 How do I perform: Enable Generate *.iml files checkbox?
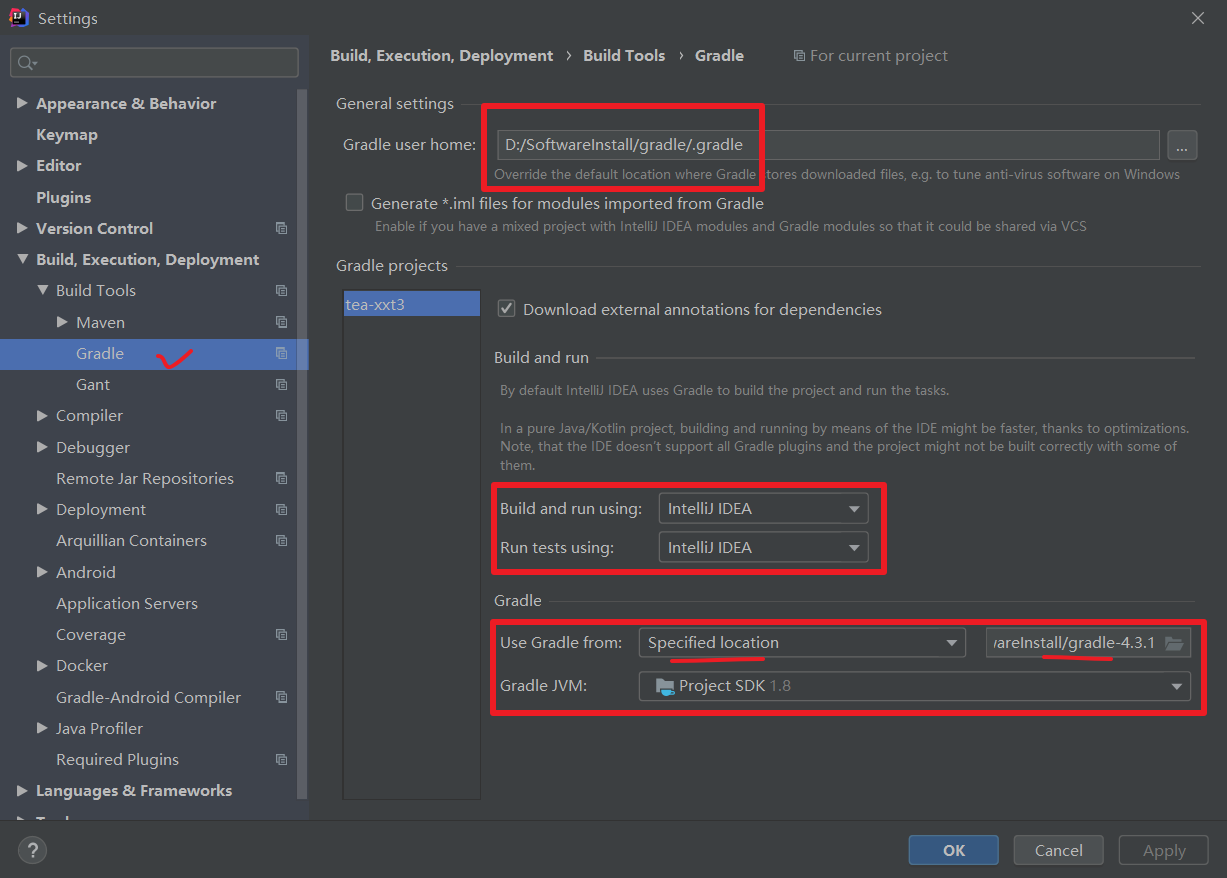[x=354, y=202]
